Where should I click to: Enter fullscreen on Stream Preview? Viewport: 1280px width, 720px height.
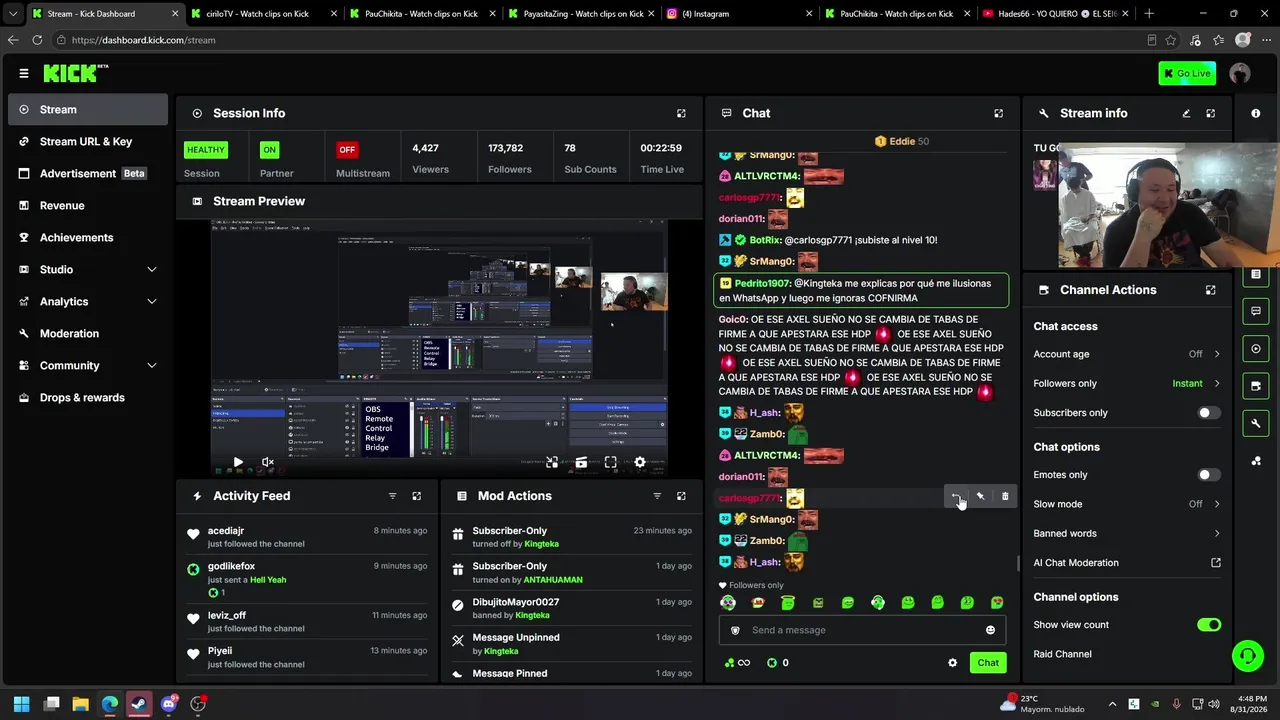tap(610, 463)
